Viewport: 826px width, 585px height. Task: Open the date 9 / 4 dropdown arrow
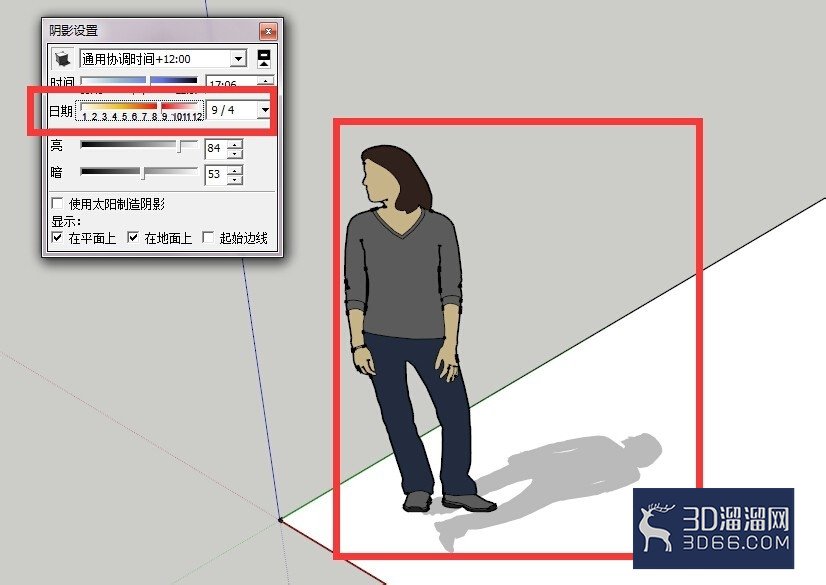(264, 110)
